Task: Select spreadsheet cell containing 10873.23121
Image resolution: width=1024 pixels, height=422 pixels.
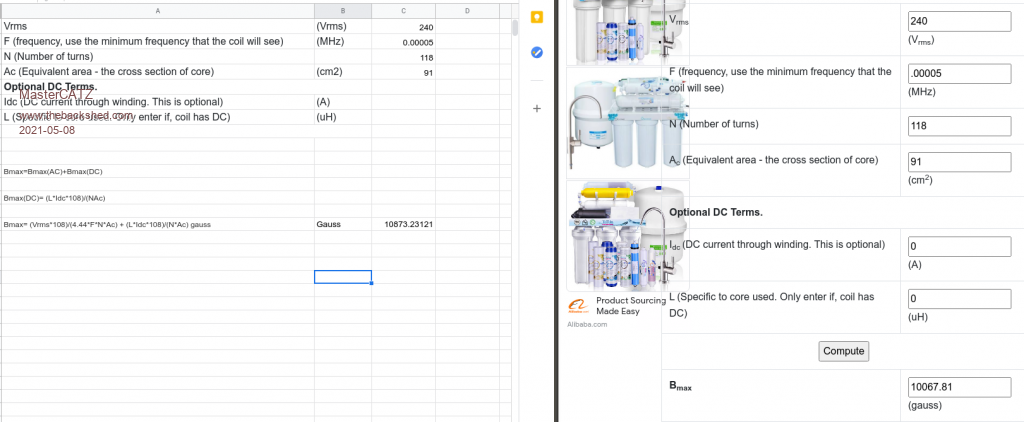Action: [x=403, y=224]
